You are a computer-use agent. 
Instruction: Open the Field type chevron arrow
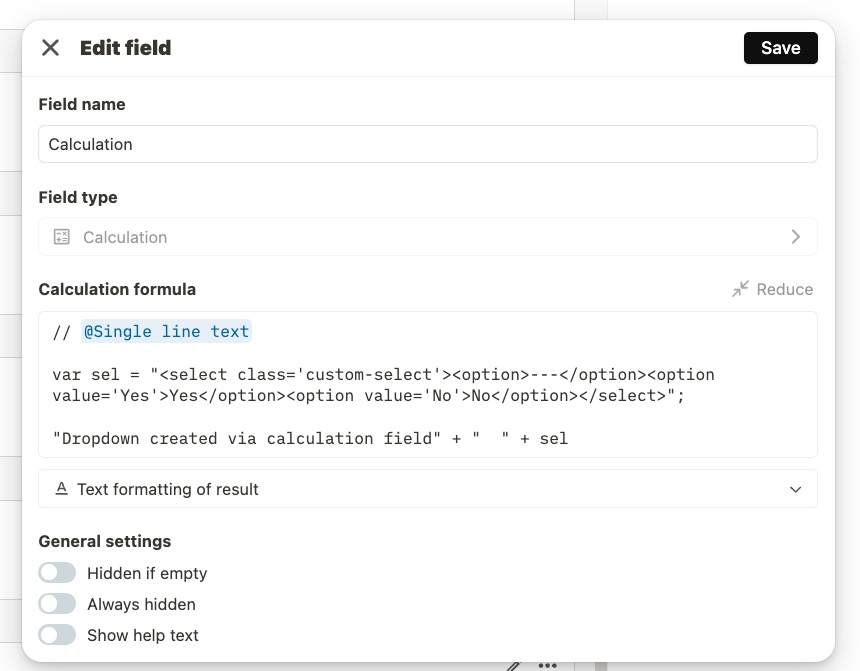796,236
